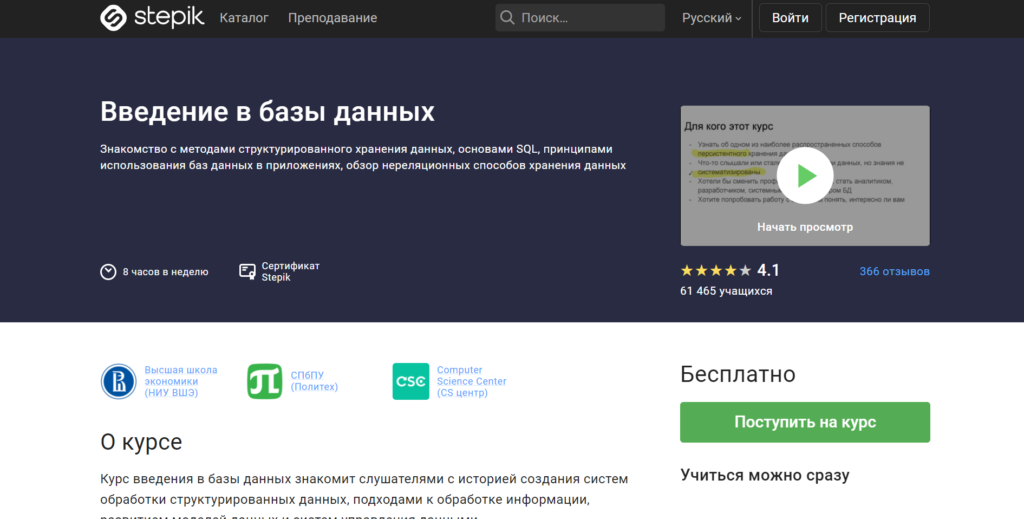Click the search magnifier icon

click(x=508, y=18)
